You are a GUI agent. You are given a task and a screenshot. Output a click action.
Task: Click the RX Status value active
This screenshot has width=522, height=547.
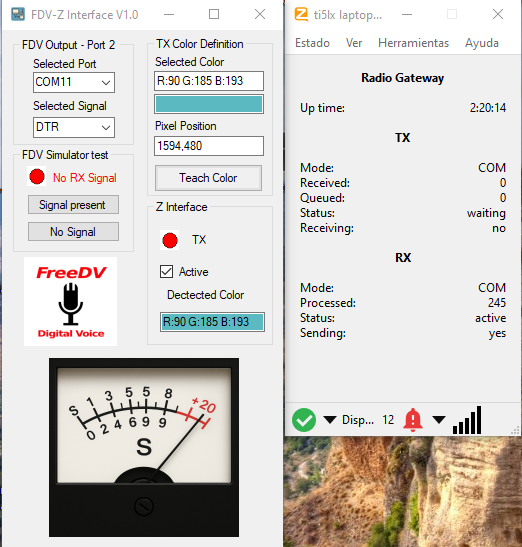[490, 318]
